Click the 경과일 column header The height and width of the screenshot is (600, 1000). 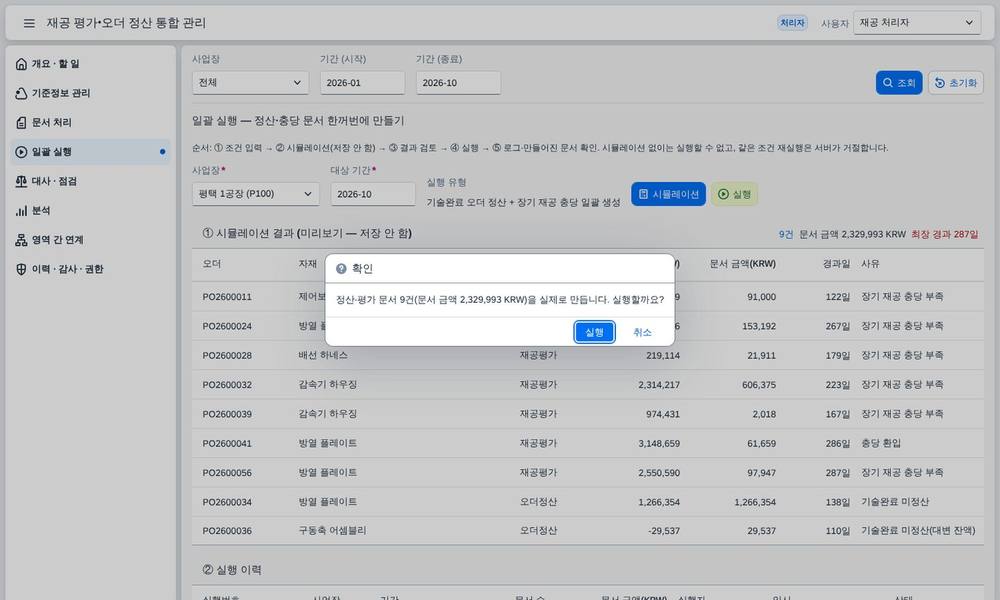coord(836,264)
